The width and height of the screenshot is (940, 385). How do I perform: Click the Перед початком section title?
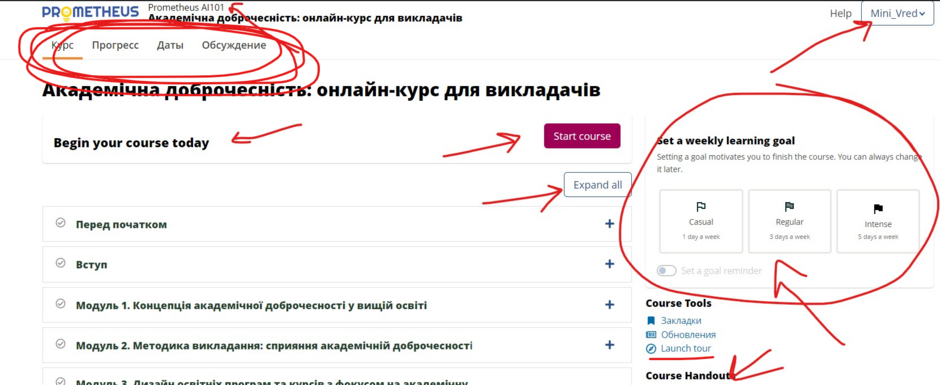click(121, 225)
